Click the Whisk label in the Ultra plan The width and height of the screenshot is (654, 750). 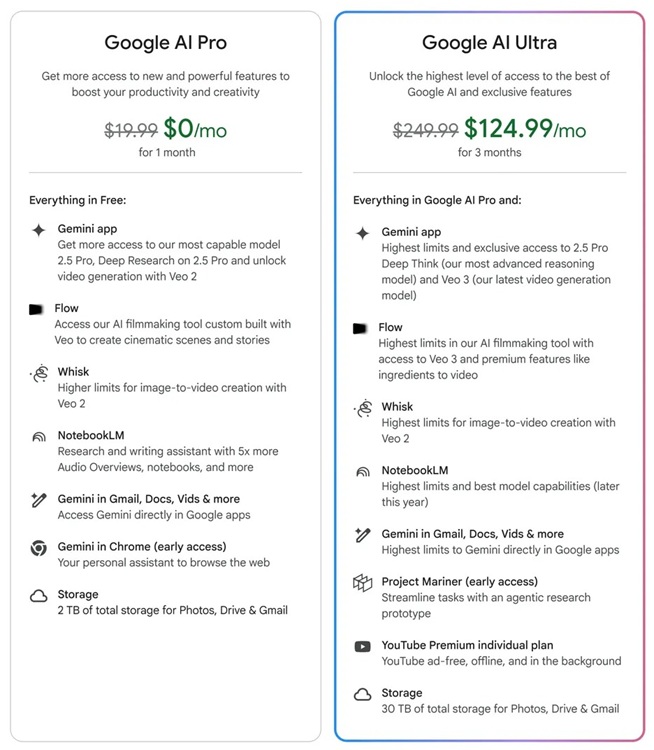(397, 407)
